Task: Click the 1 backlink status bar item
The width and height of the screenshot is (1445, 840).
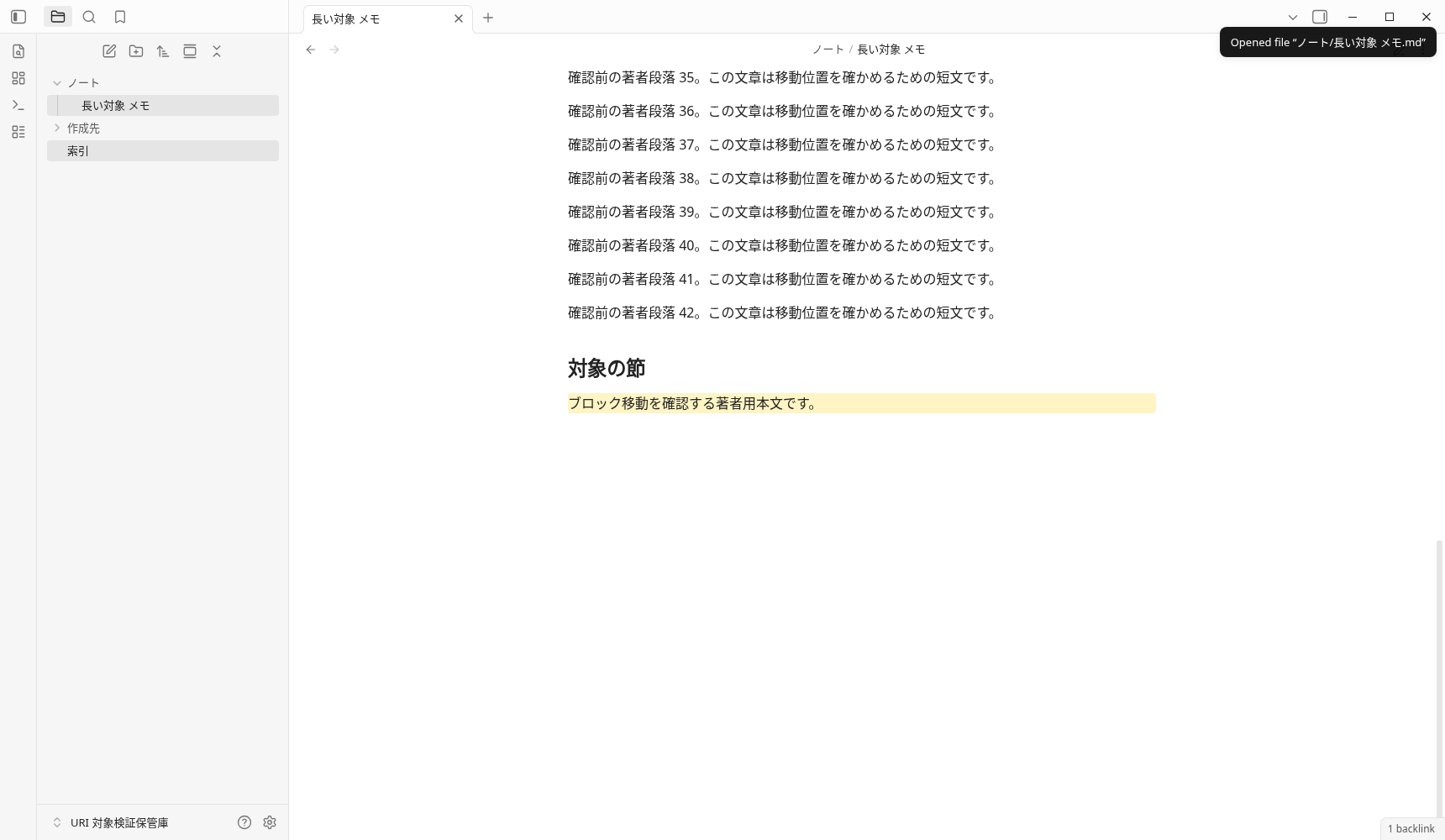Action: click(1411, 828)
